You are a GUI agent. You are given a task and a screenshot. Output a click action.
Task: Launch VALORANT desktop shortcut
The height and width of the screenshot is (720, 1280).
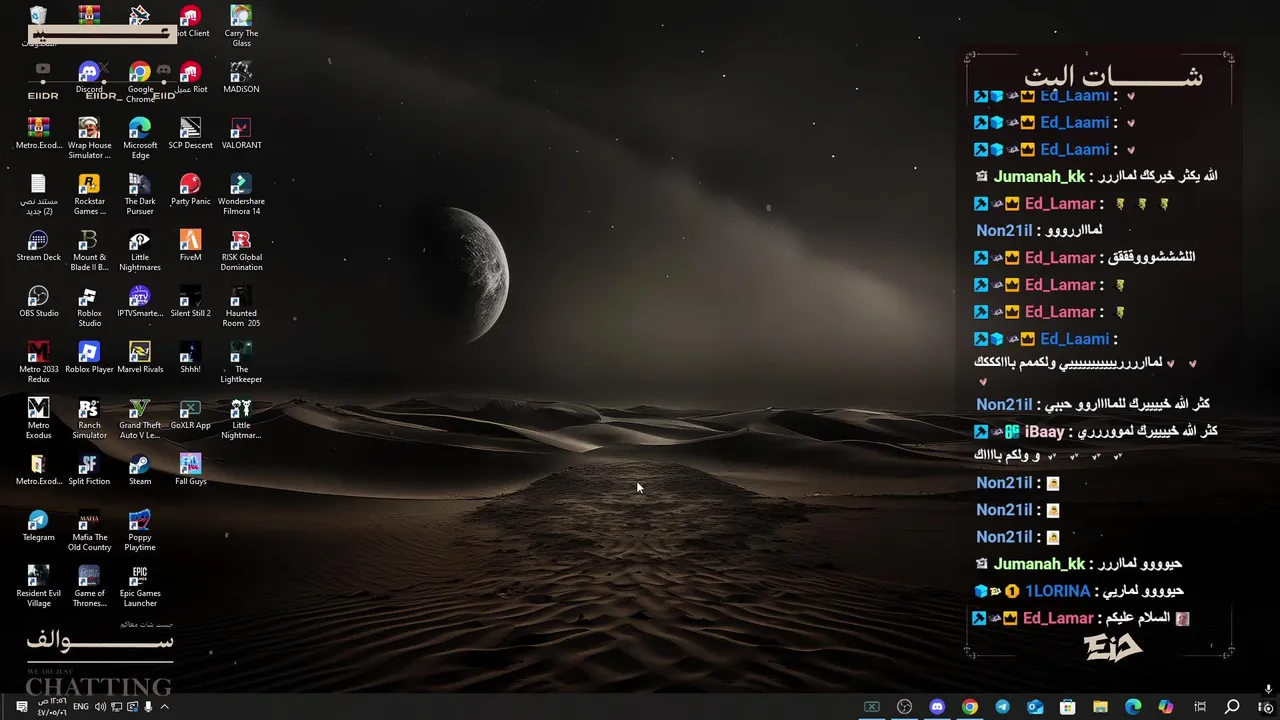(x=241, y=133)
